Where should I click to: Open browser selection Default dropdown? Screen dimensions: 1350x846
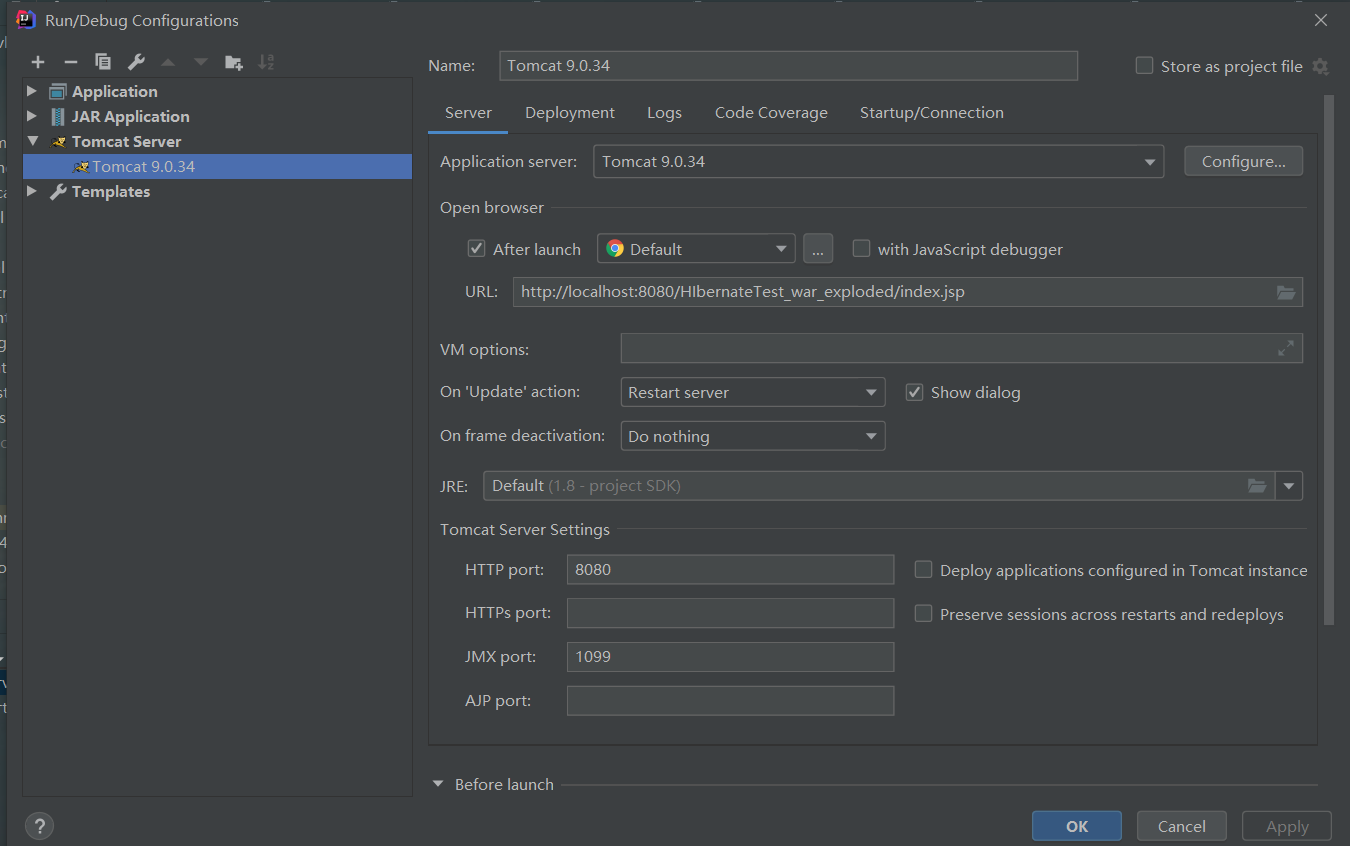click(696, 249)
